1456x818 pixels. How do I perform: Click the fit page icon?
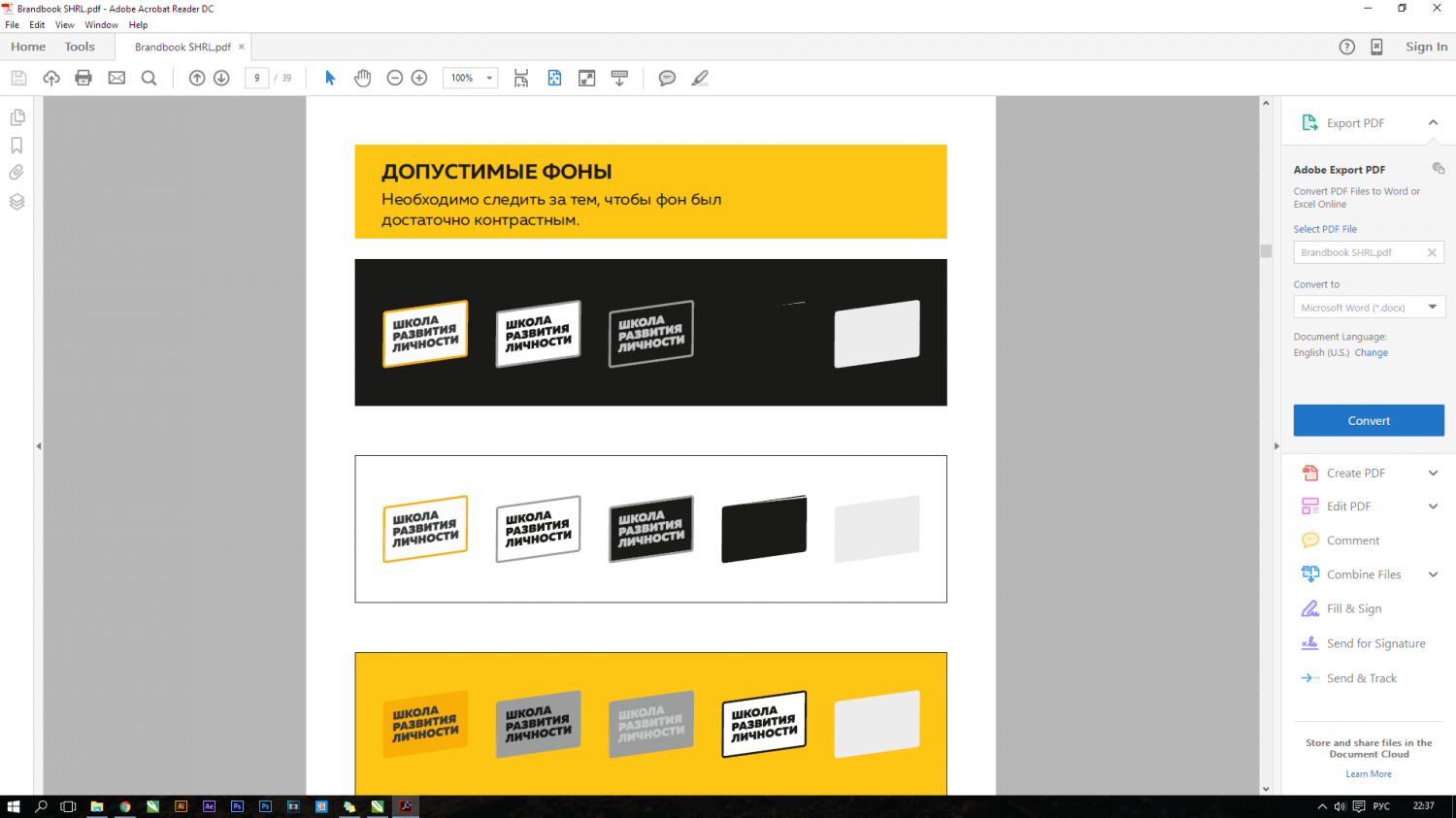pos(554,78)
